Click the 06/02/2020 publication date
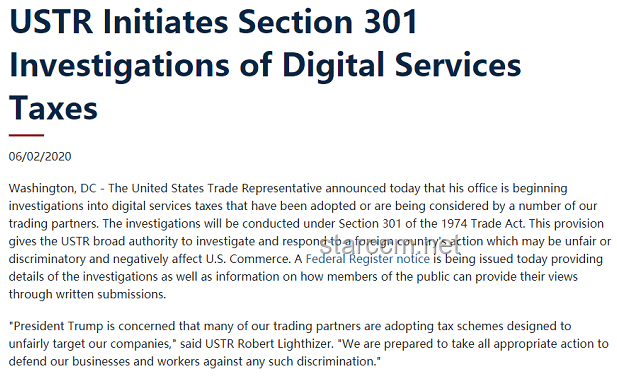 [40, 157]
